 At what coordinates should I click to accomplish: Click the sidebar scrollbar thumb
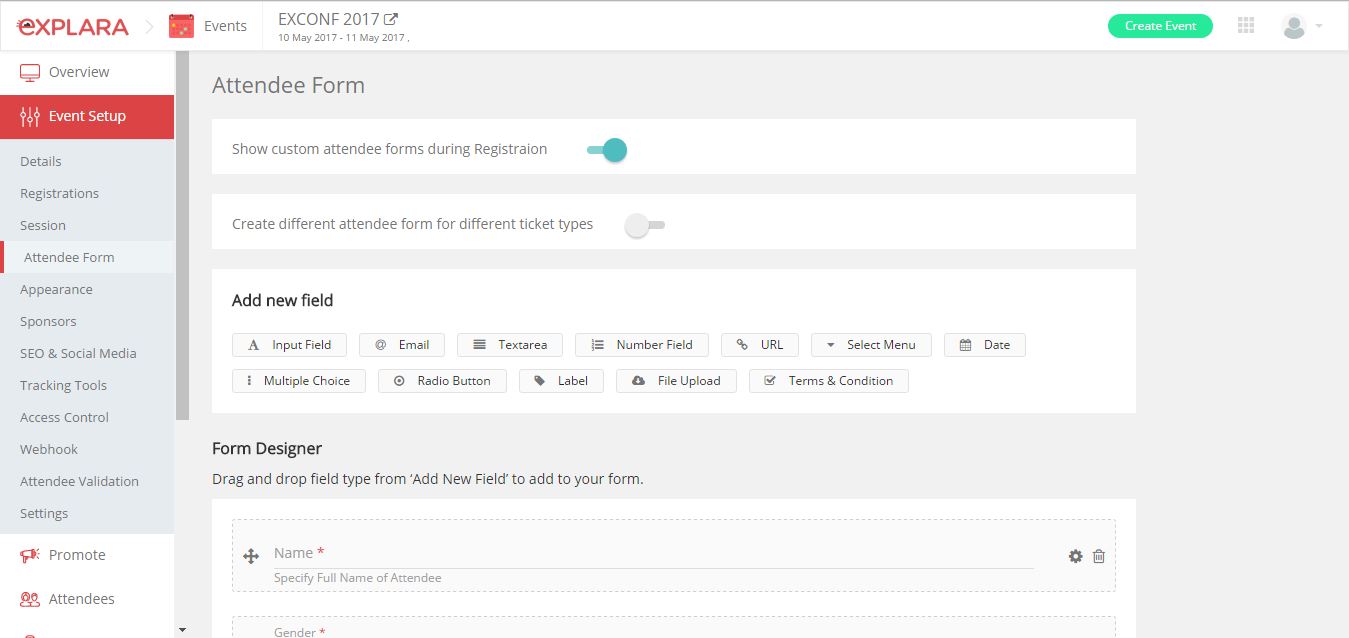(182, 235)
